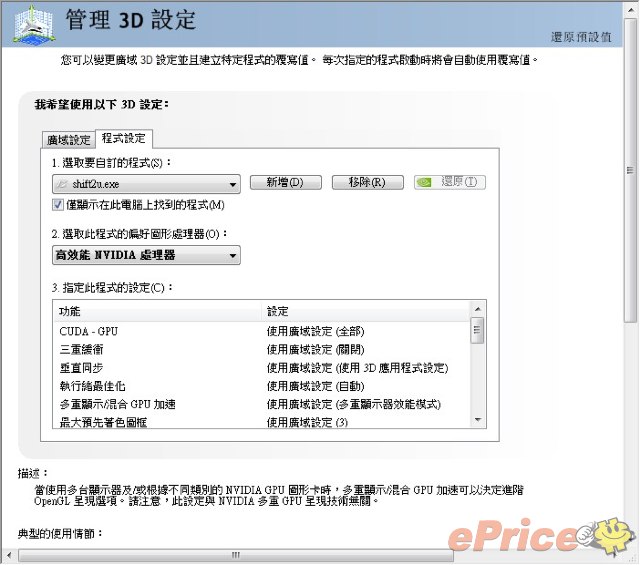The image size is (640, 565).
Task: Open the shift2u.exe program dropdown
Action: (146, 184)
